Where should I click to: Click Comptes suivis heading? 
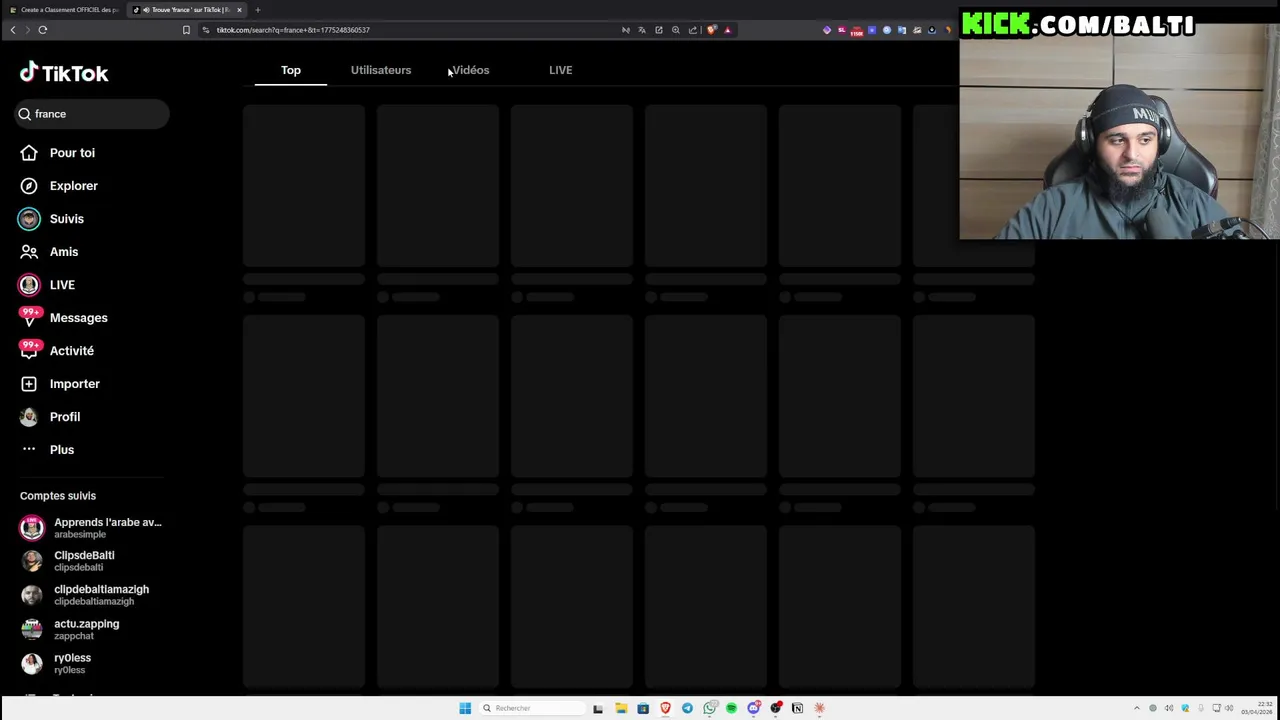click(x=58, y=496)
